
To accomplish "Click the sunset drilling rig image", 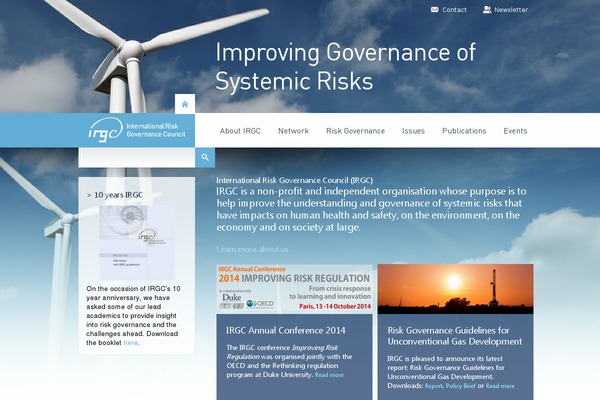I will (455, 289).
